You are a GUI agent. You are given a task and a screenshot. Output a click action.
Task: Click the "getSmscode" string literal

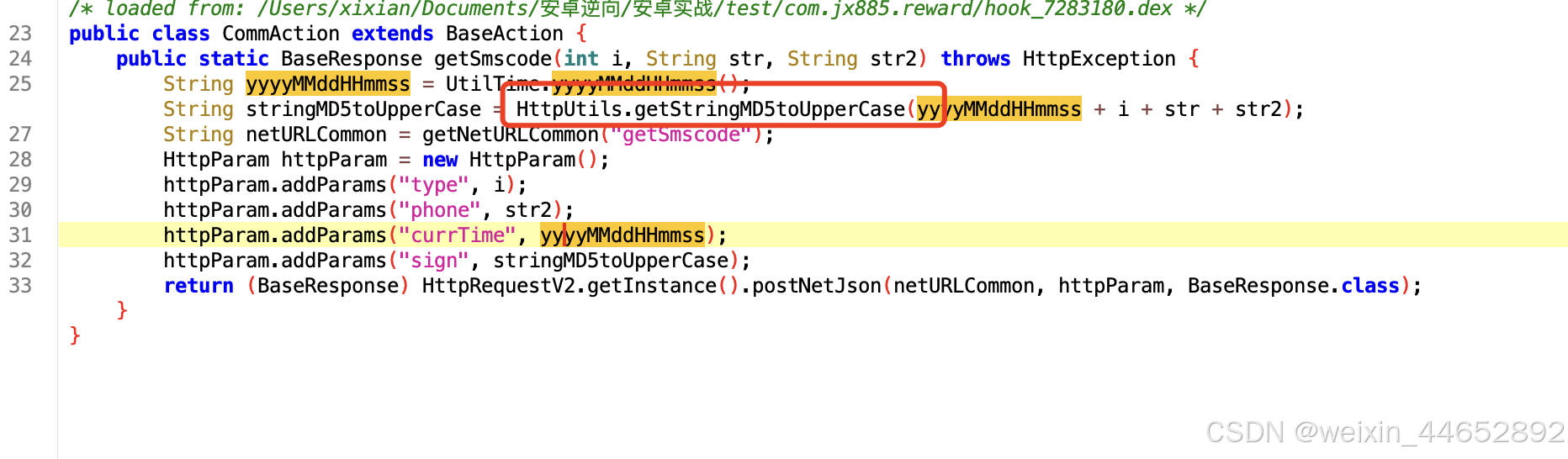[x=681, y=135]
